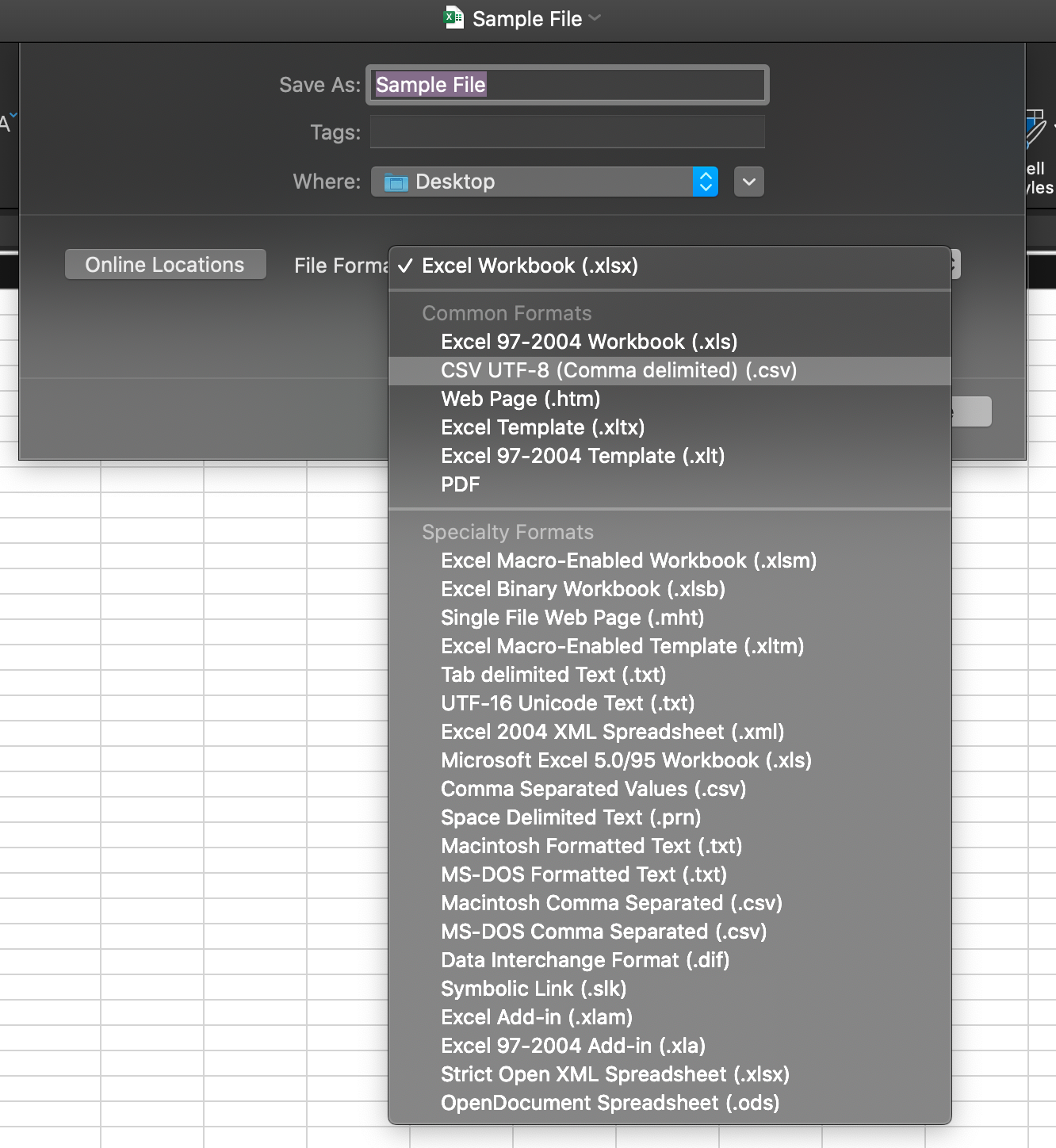Choose Excel 97-2004 Workbook (.xls)

589,342
